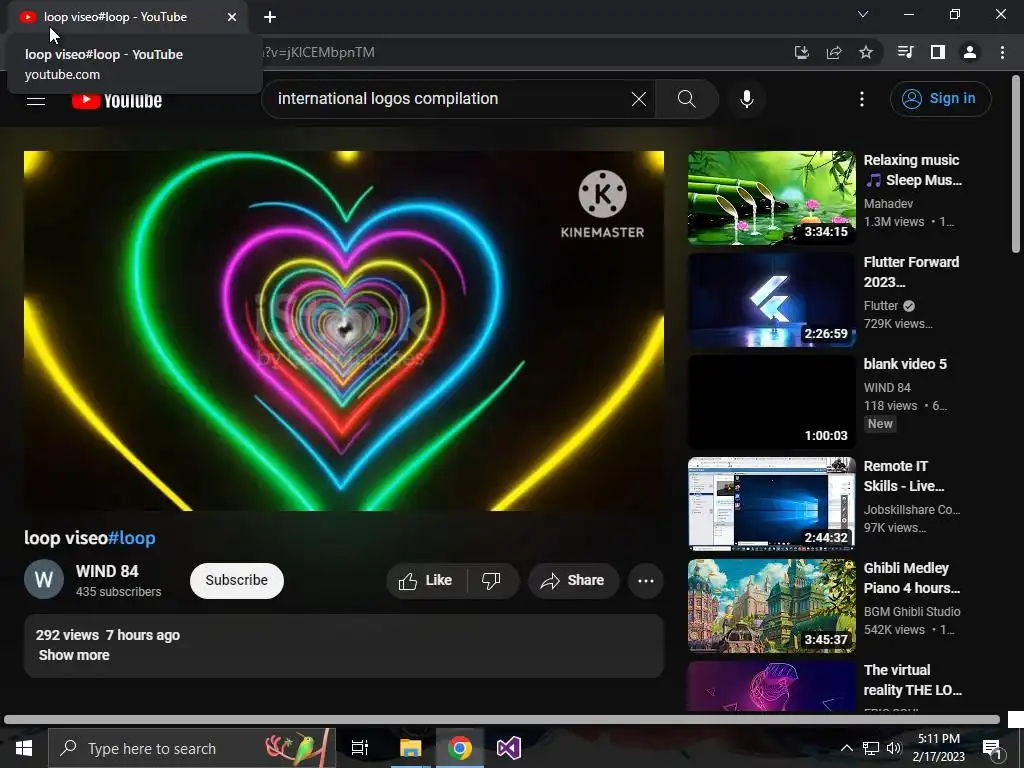The image size is (1024, 768).
Task: Click Ghibli Medley Piano 4 hours title
Action: (x=912, y=578)
